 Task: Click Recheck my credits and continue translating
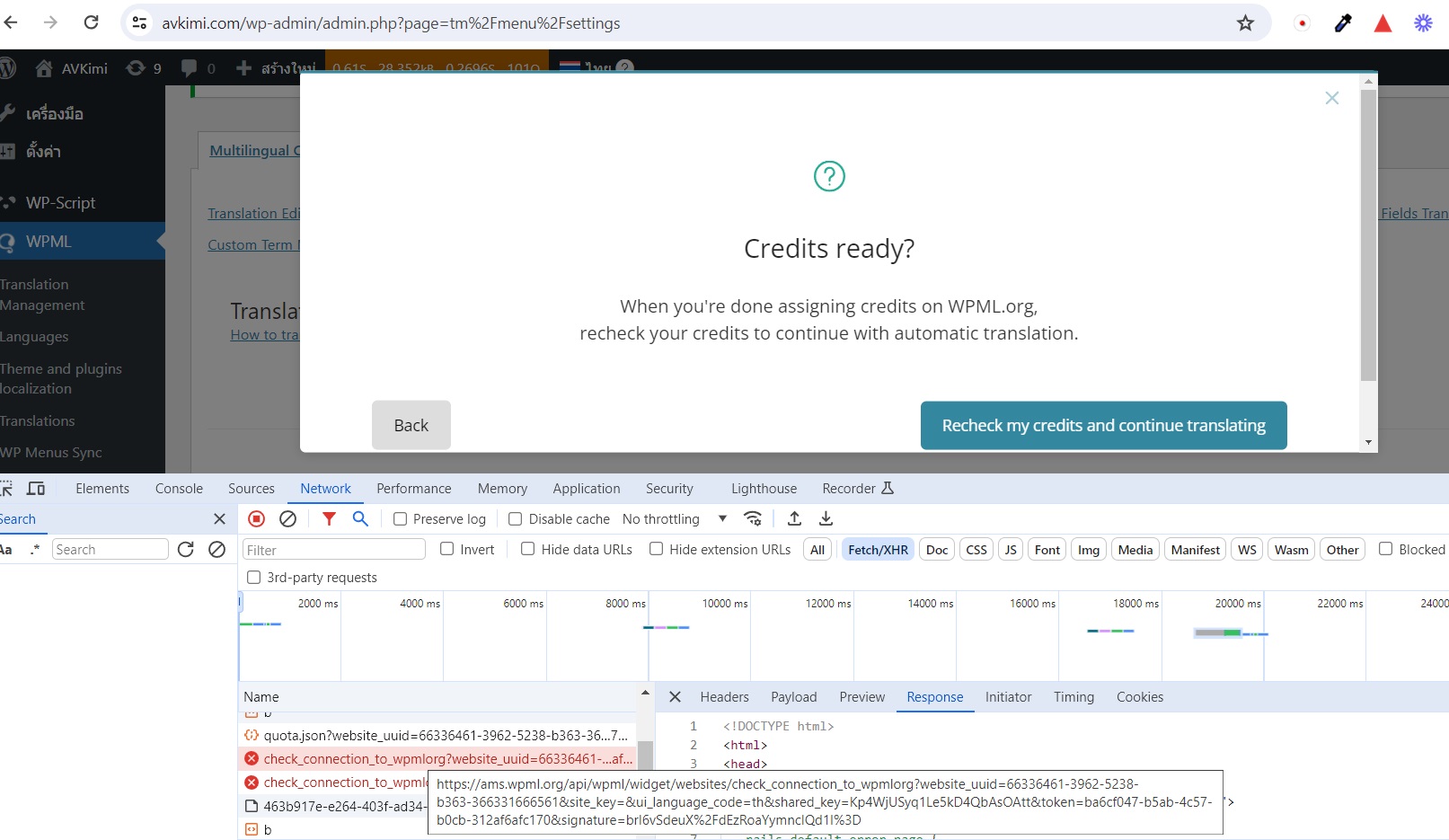(1104, 425)
